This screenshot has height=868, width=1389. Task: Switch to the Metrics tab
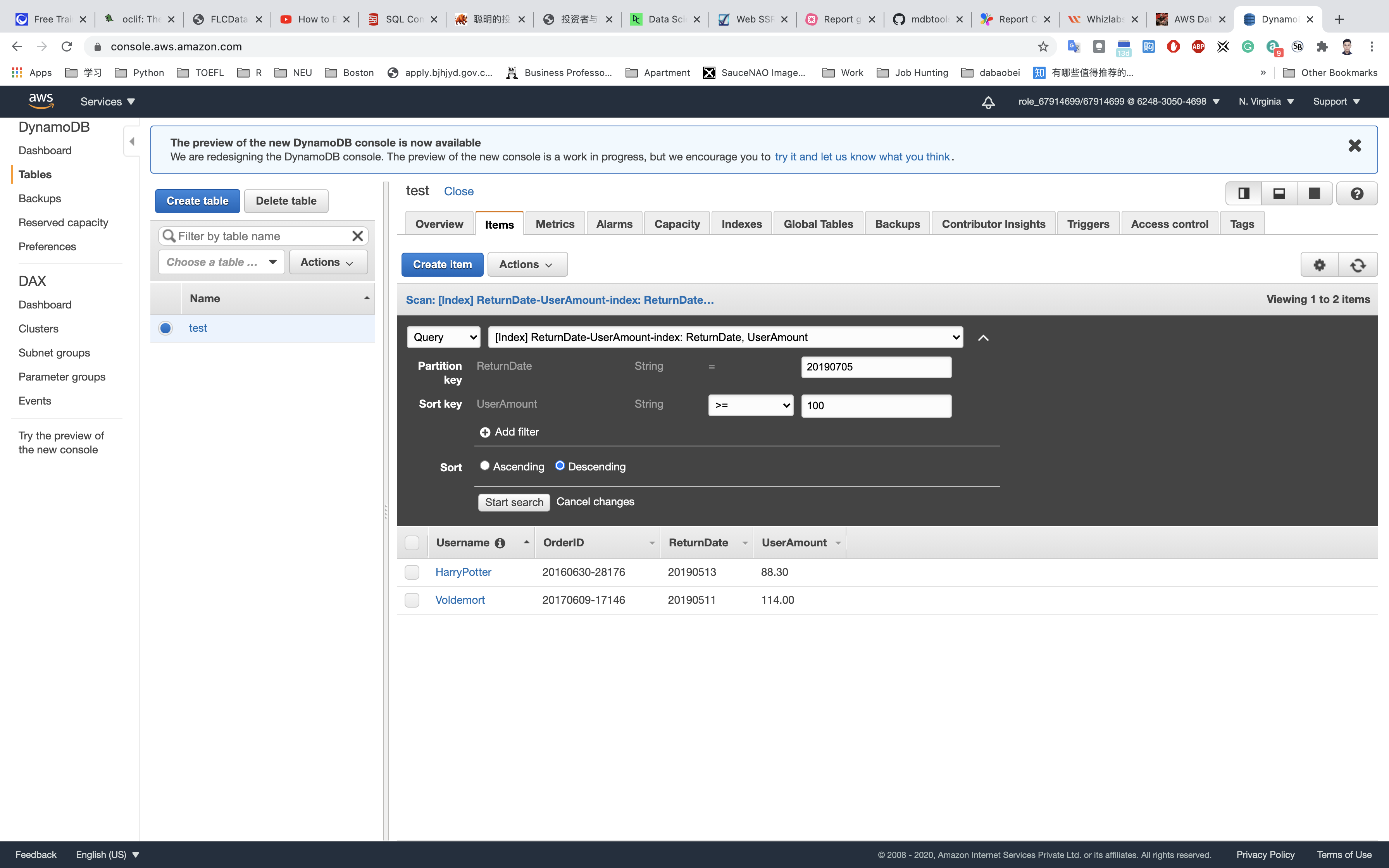point(555,224)
